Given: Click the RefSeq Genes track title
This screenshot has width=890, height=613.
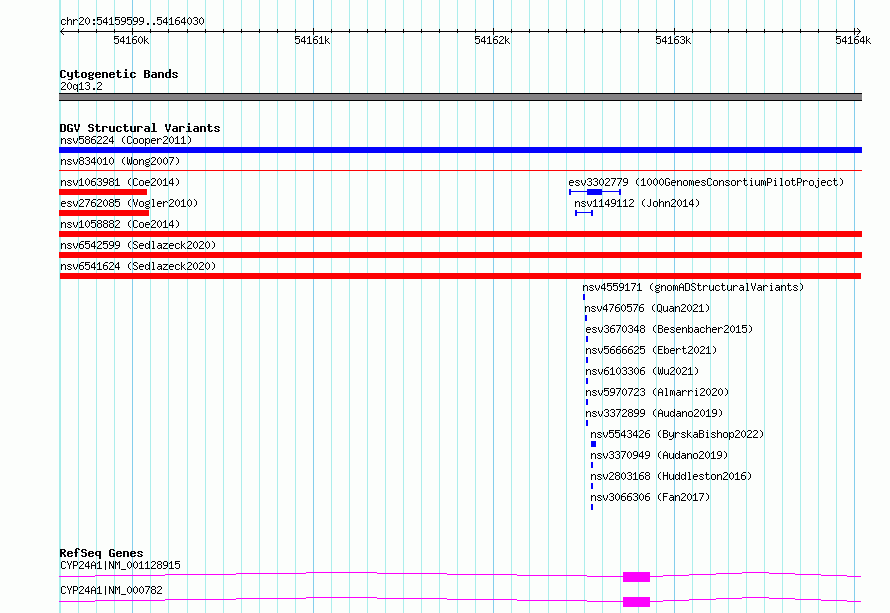Looking at the screenshot, I should pyautogui.click(x=101, y=553).
